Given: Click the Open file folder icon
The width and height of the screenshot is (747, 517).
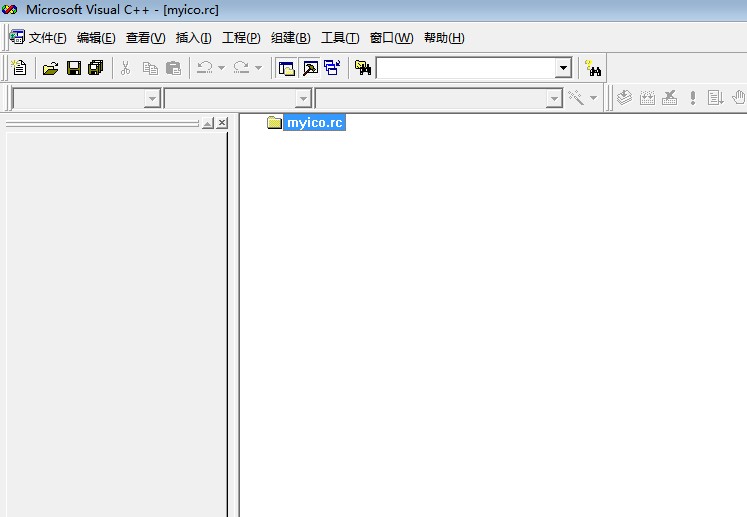Looking at the screenshot, I should click(x=50, y=68).
